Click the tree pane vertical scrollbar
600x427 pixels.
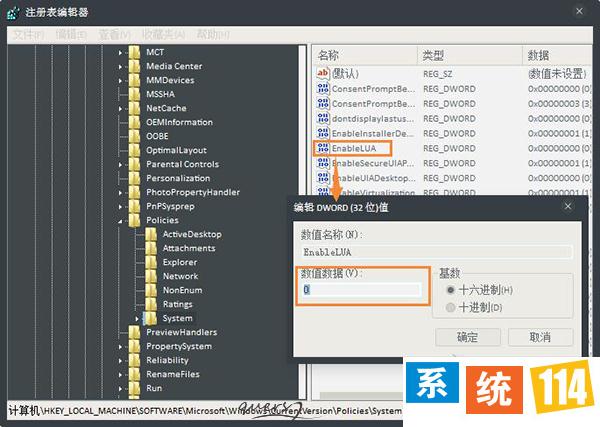pos(302,222)
